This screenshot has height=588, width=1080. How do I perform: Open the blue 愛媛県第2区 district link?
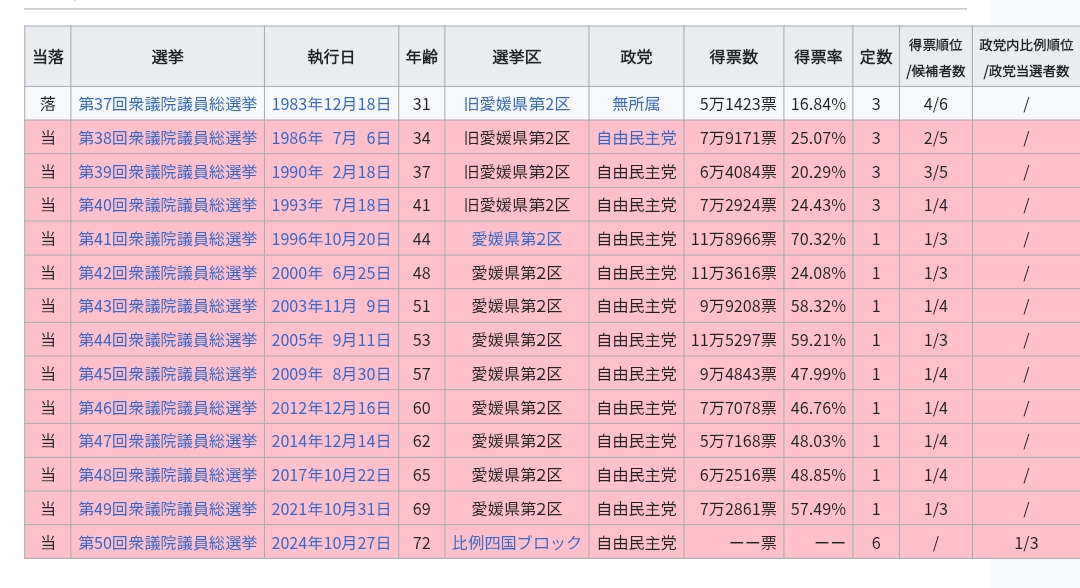point(516,239)
